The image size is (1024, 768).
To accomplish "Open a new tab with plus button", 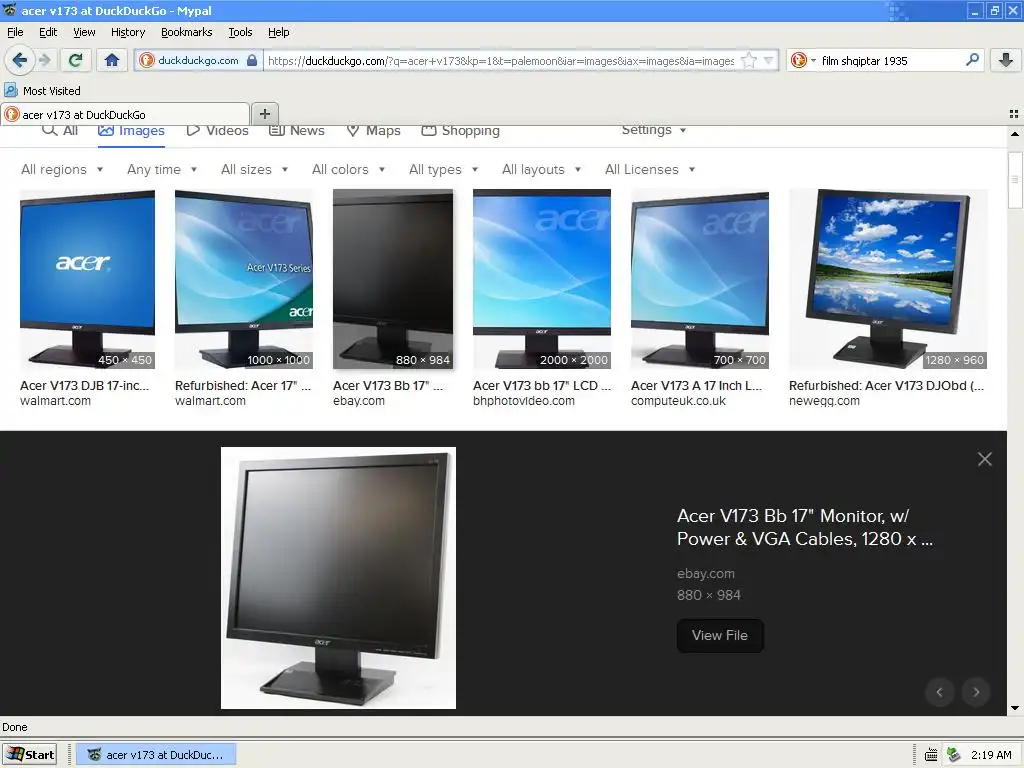I will click(264, 114).
